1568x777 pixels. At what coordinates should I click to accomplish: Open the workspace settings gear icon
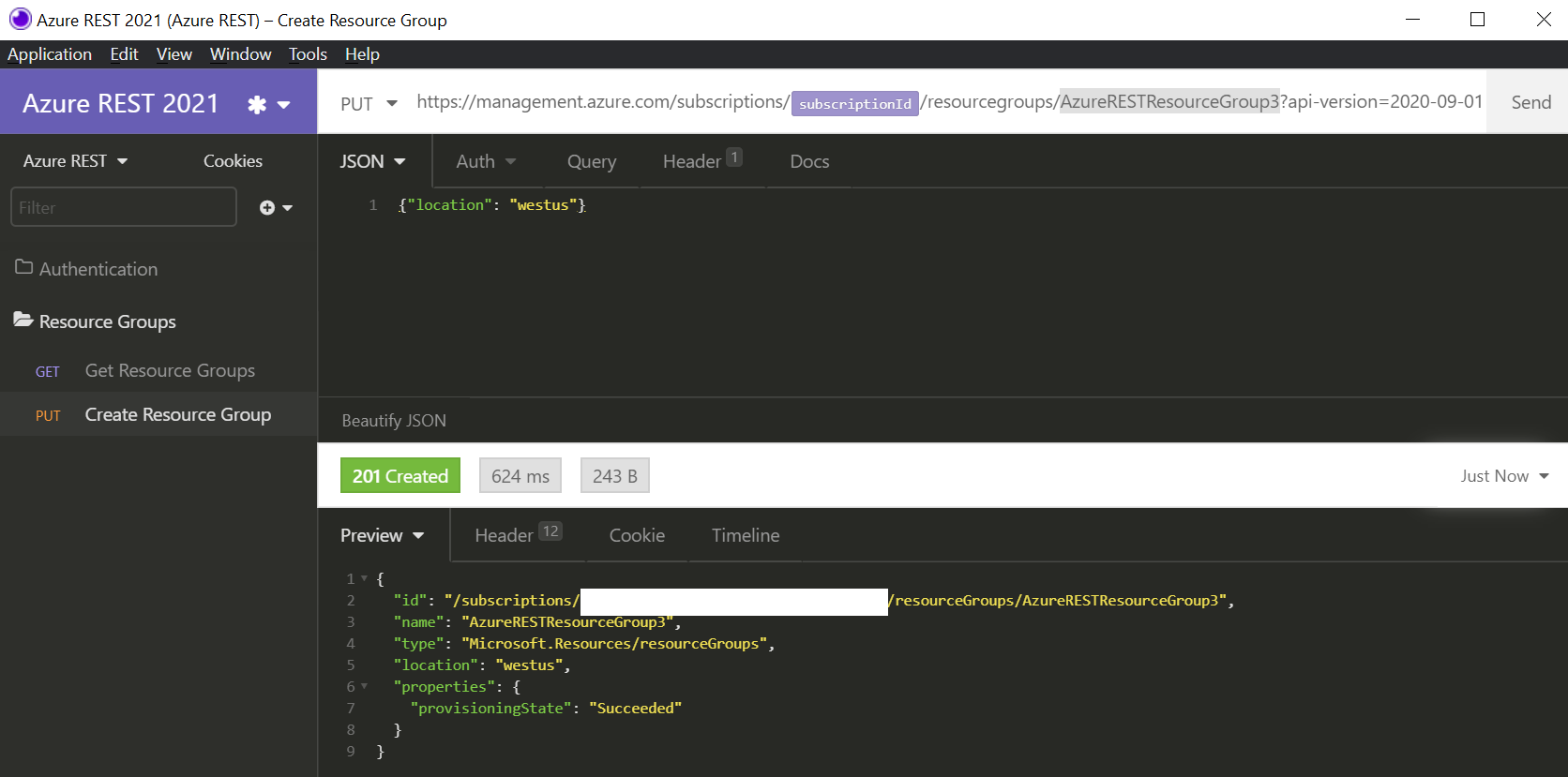[x=257, y=104]
